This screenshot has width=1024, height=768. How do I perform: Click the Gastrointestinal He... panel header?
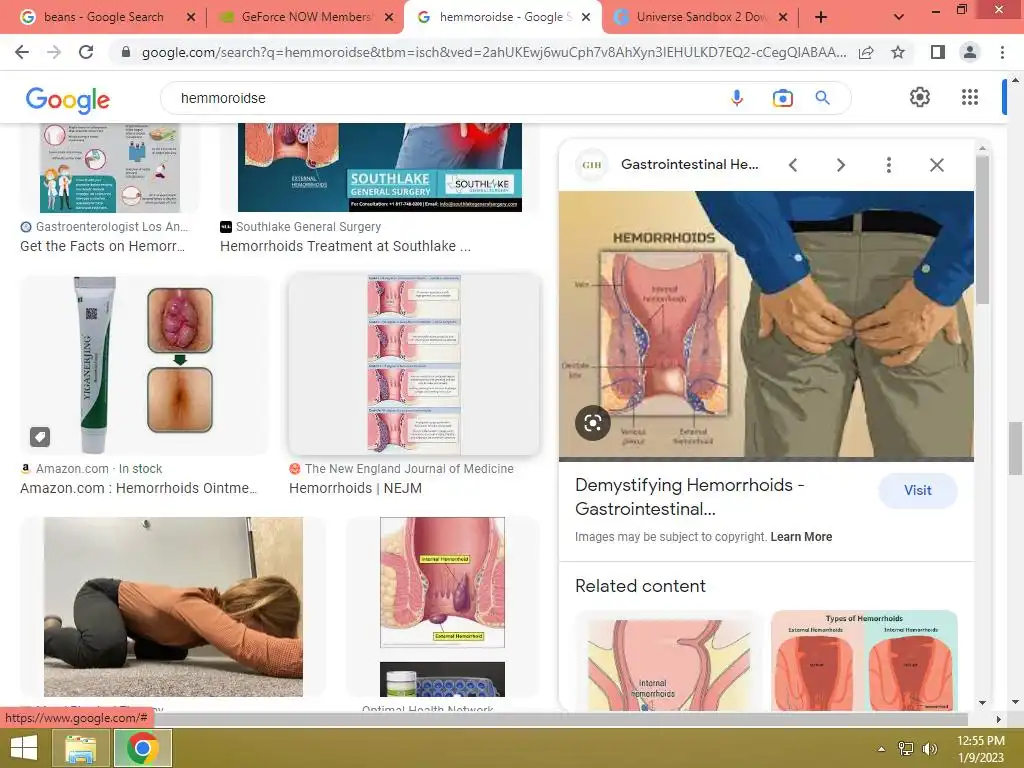[x=690, y=165]
